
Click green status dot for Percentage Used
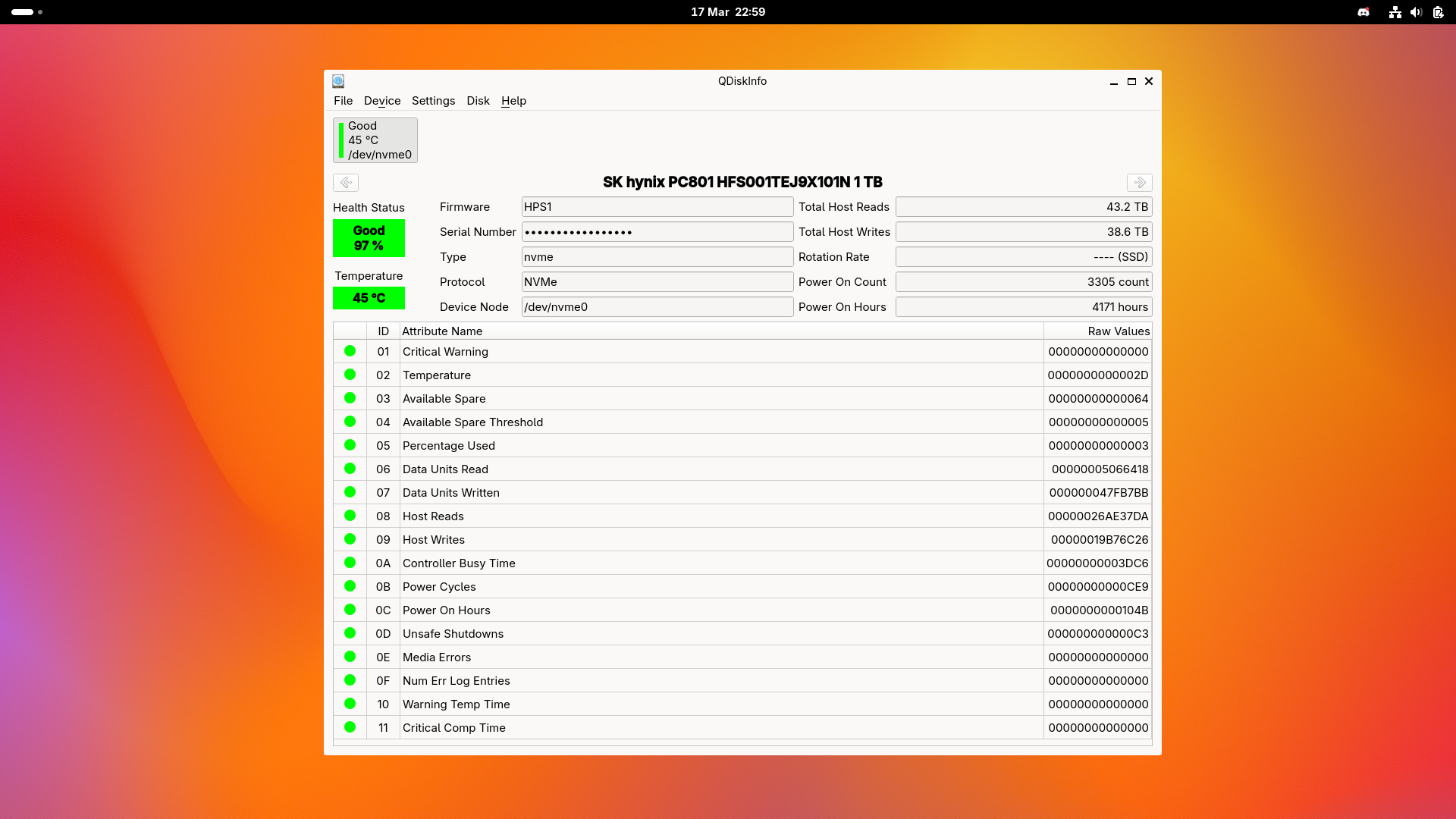[350, 445]
